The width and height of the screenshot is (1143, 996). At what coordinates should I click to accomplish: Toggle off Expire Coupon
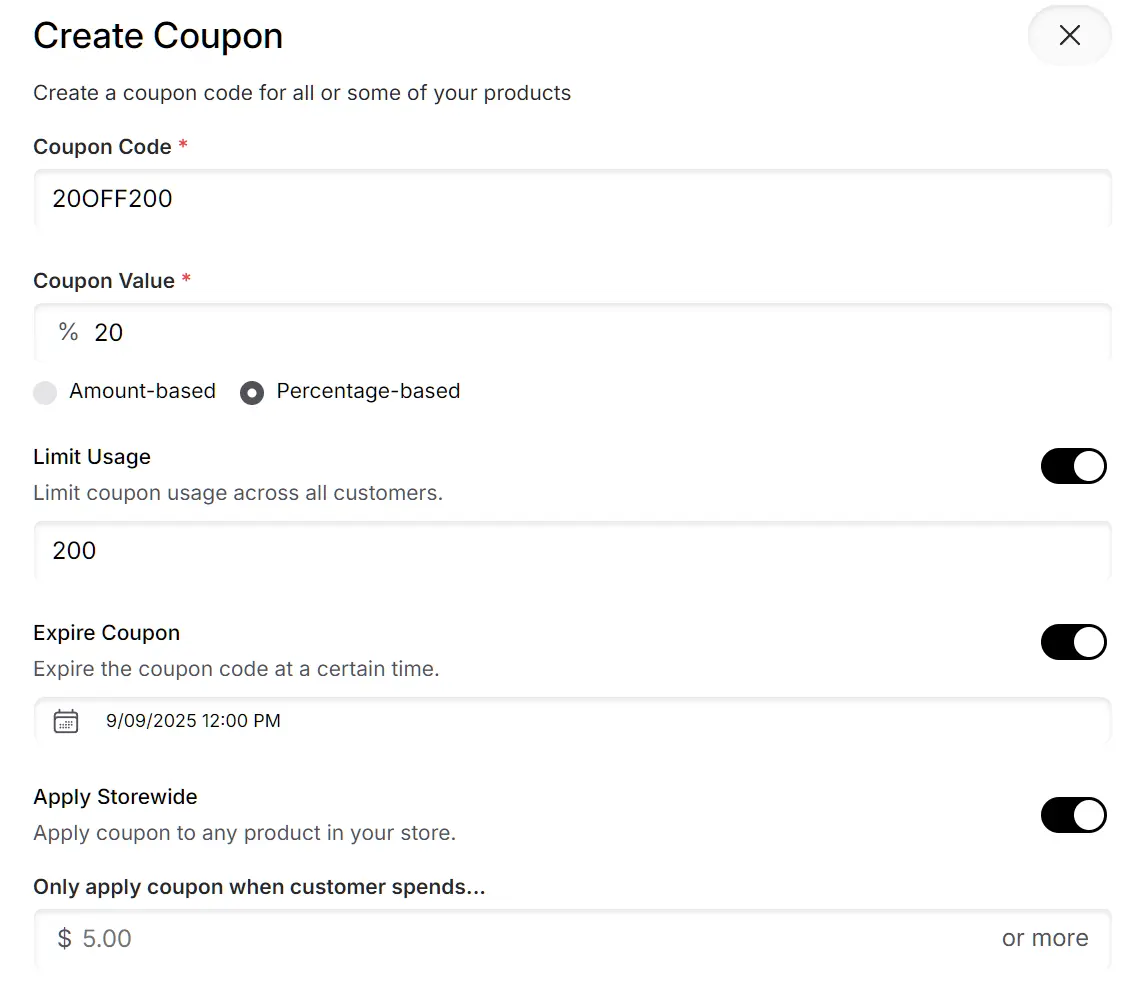(1074, 642)
